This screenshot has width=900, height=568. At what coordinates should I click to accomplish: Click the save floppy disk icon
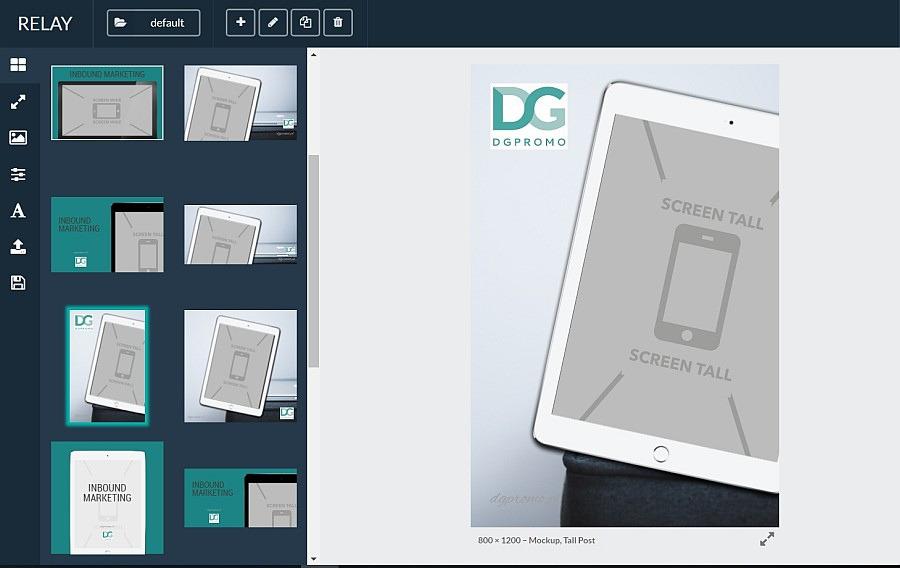pos(18,283)
